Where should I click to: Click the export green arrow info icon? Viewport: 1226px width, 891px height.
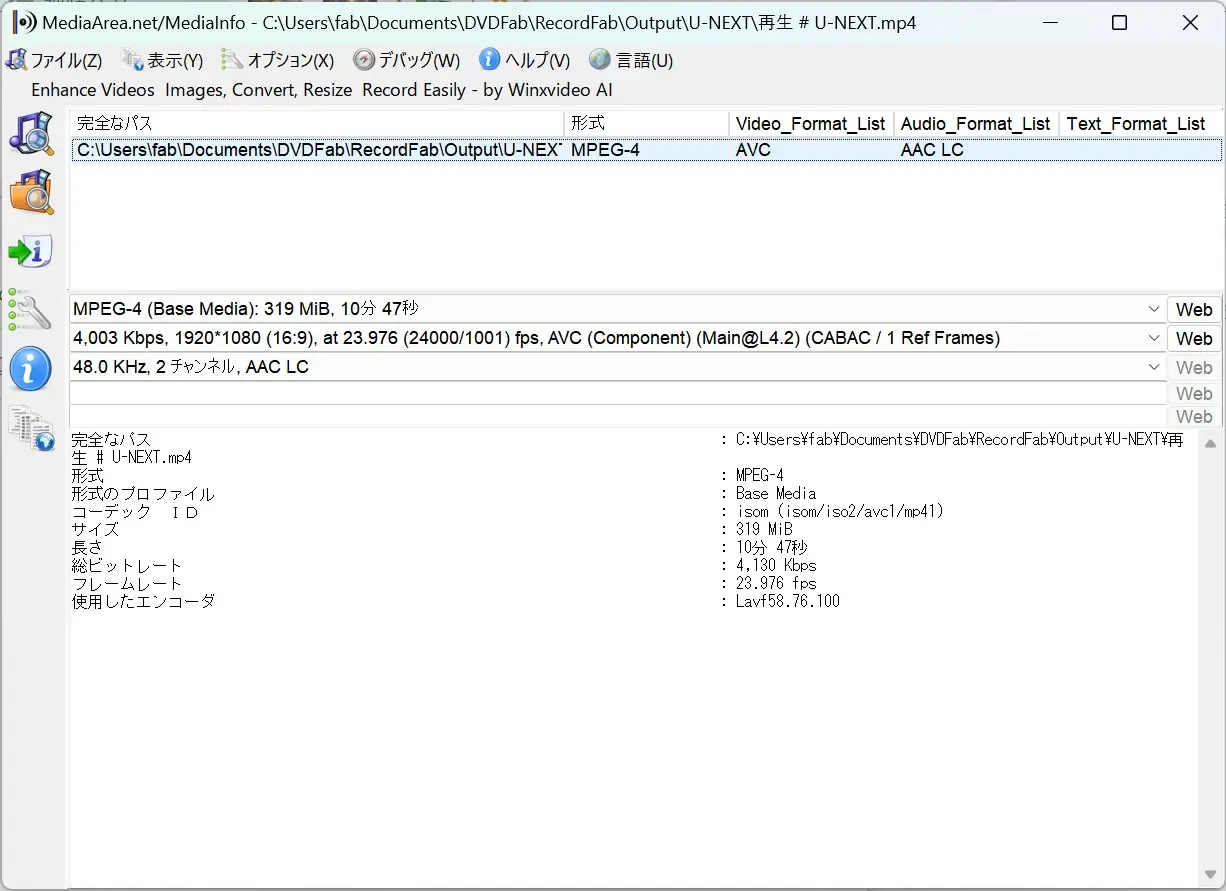point(31,251)
